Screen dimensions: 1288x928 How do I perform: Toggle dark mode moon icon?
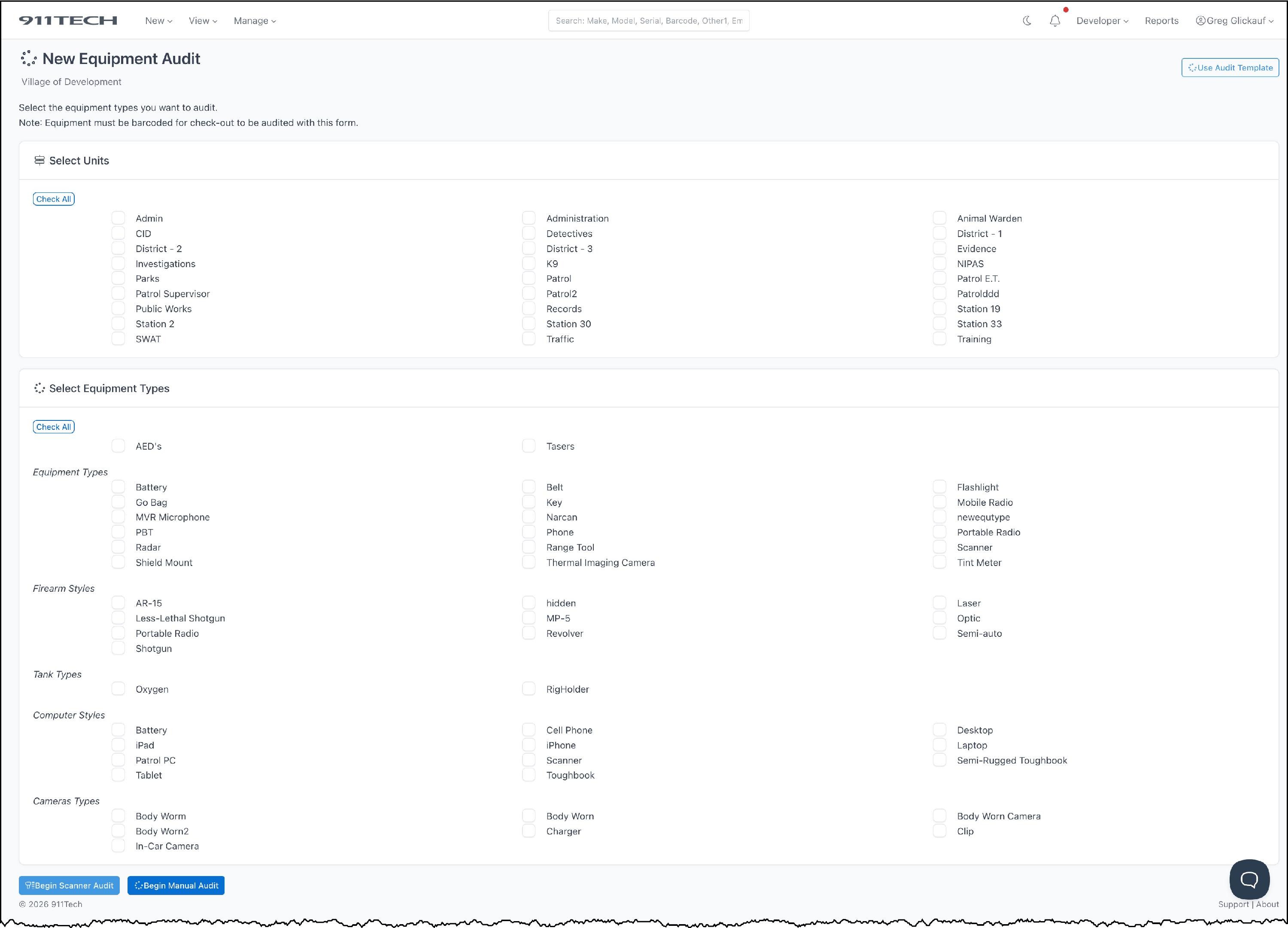(1027, 21)
